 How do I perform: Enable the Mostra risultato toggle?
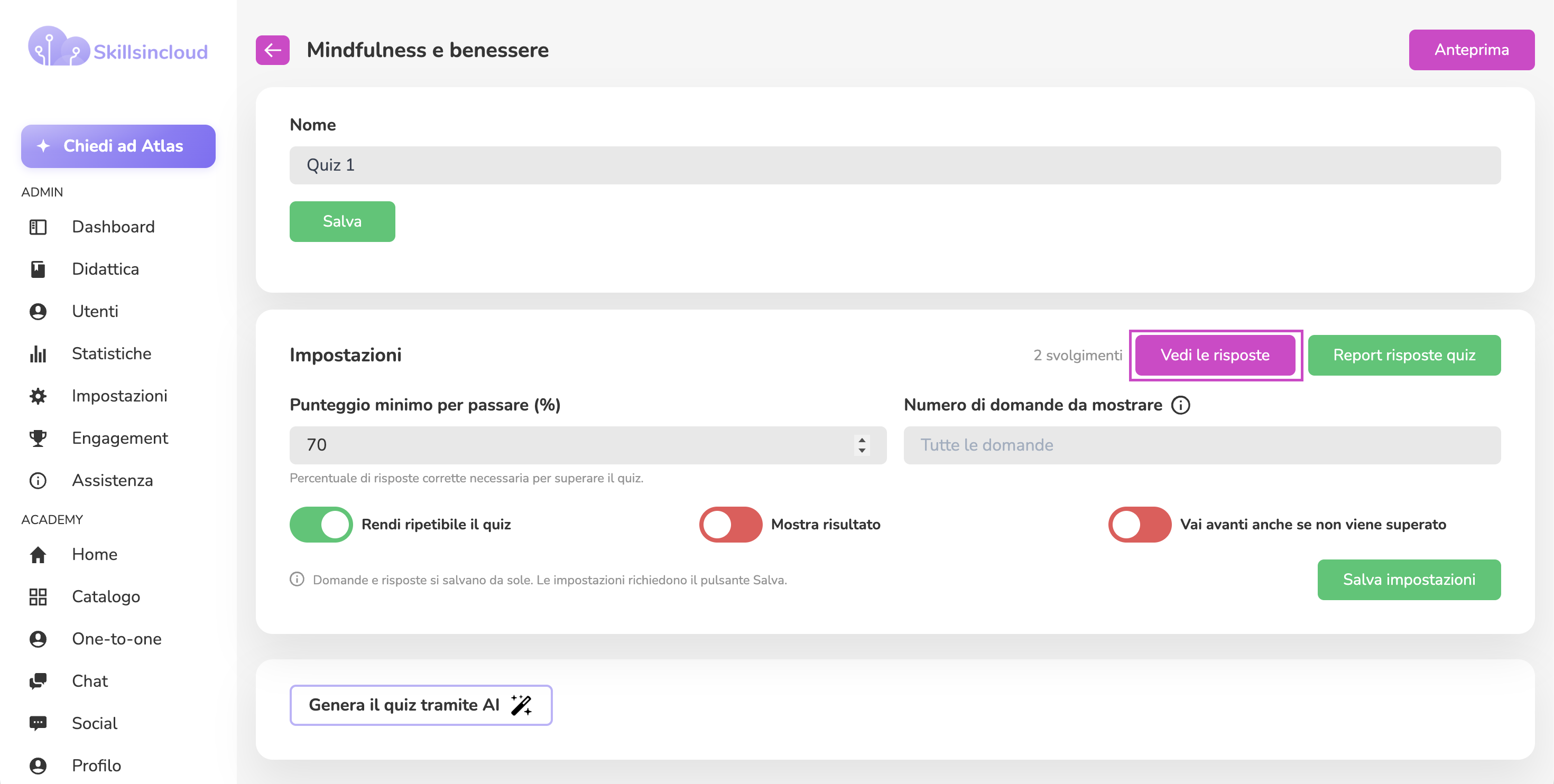730,524
